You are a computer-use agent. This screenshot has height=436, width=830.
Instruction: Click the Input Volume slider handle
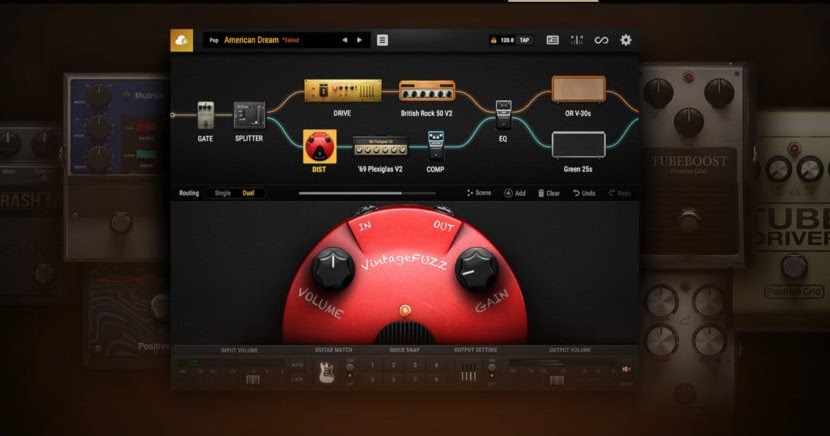(x=252, y=380)
